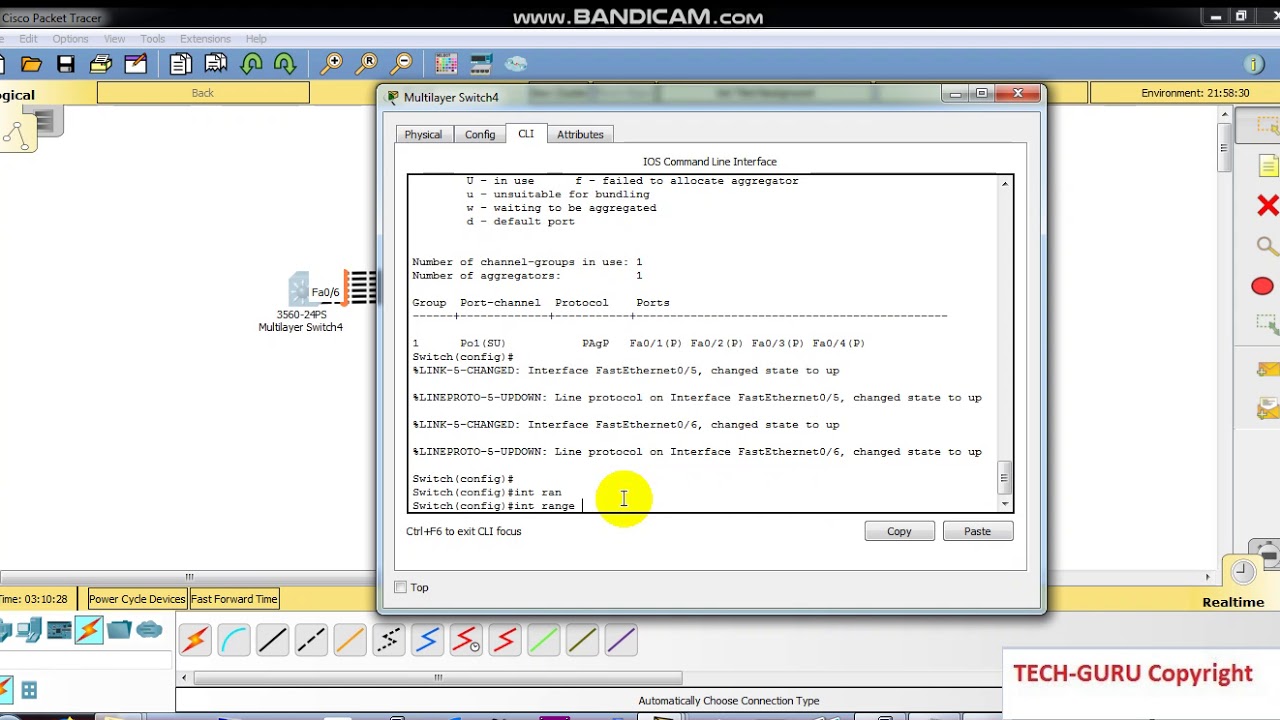This screenshot has height=720, width=1280.
Task: Open the Edit menu
Action: (28, 39)
